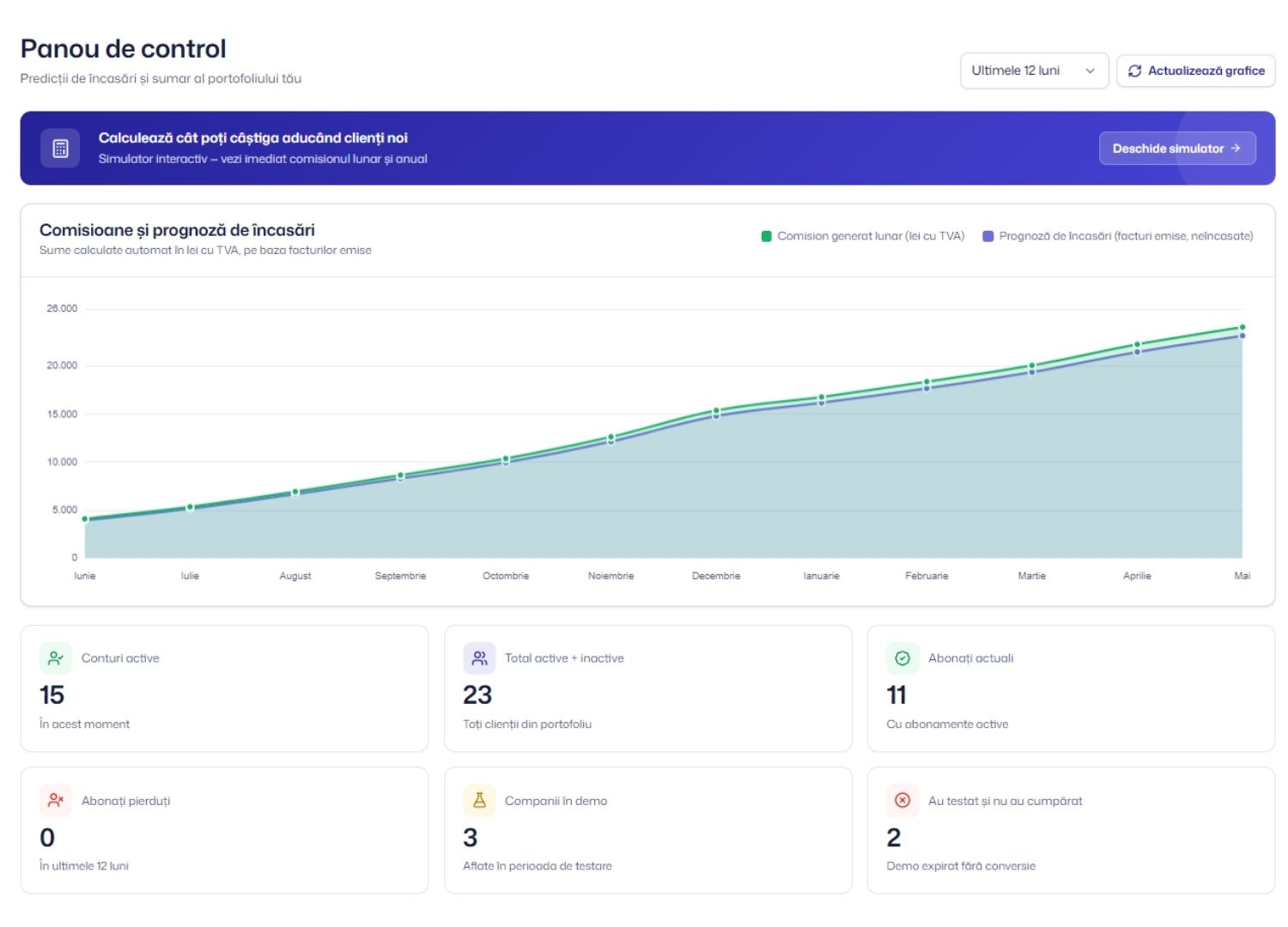The width and height of the screenshot is (1288, 927).
Task: Select the Abonați actuali card showing 11
Action: point(1071,688)
